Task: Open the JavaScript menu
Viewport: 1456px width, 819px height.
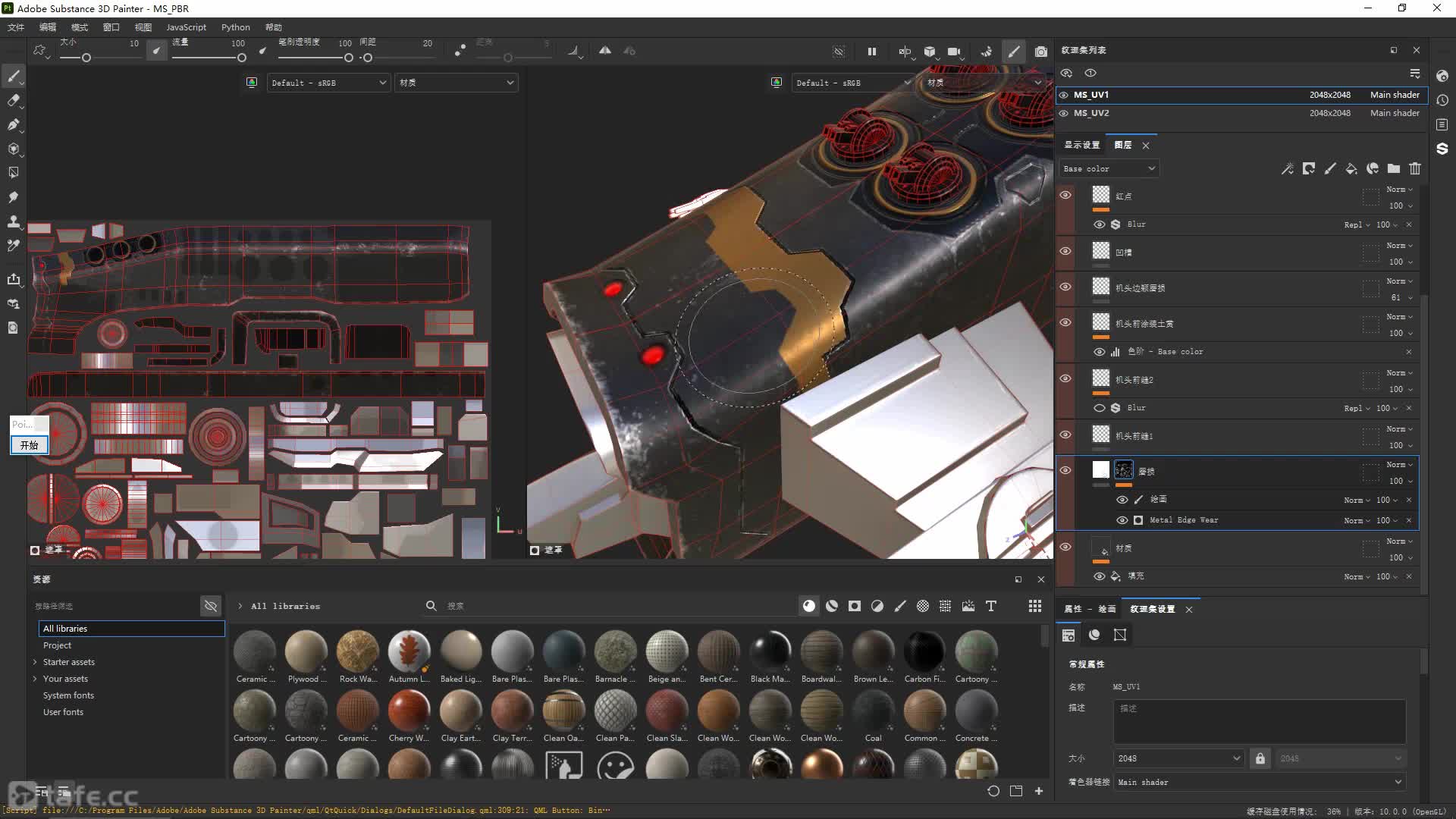Action: 186,27
